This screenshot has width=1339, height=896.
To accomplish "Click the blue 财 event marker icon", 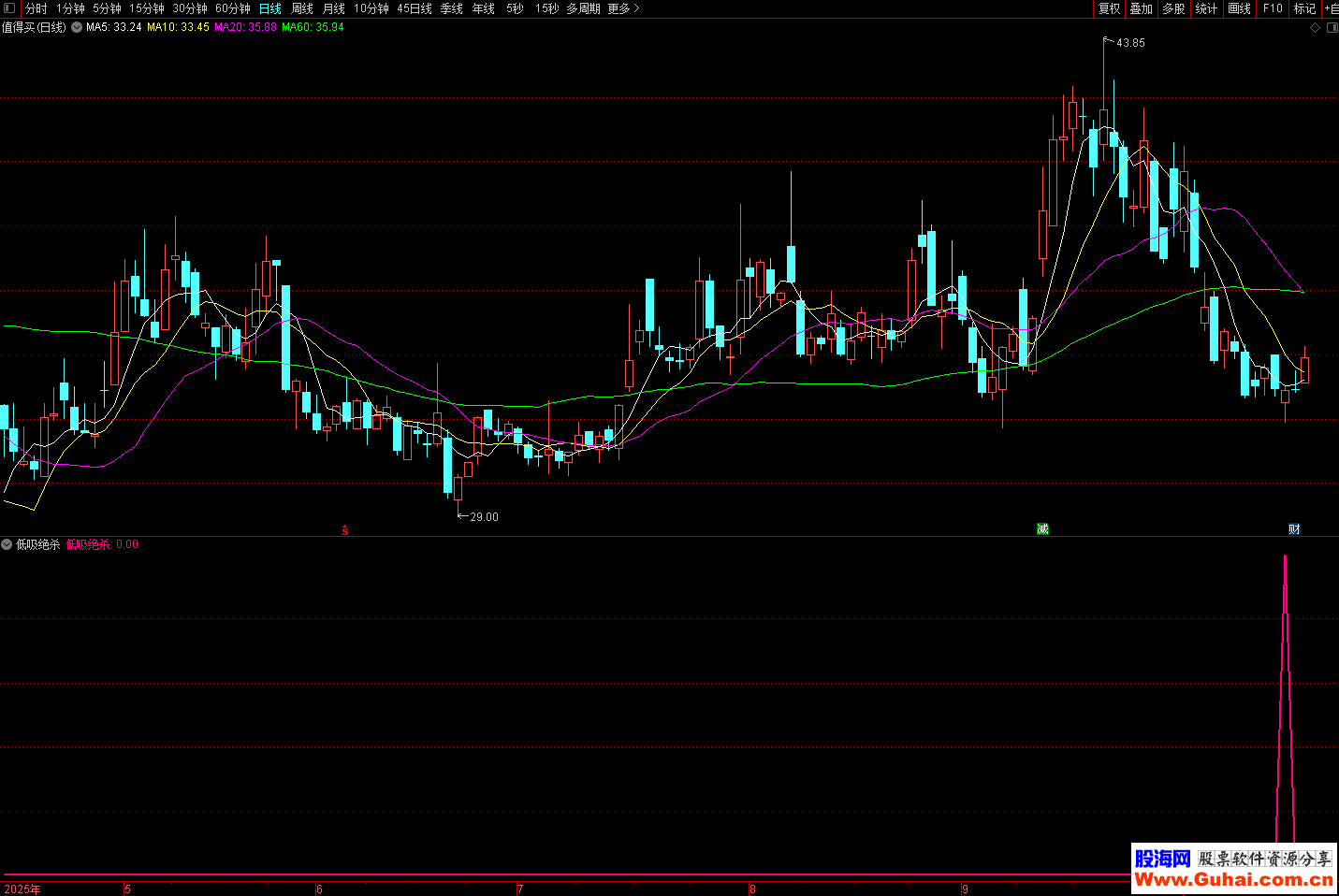I will tap(1294, 529).
